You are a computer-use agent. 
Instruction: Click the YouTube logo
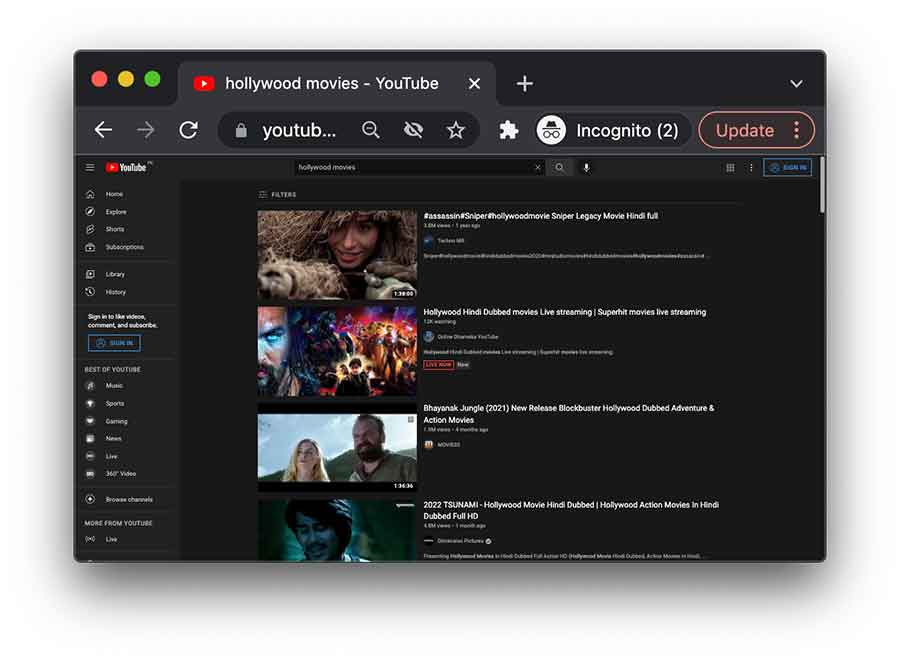pos(127,167)
